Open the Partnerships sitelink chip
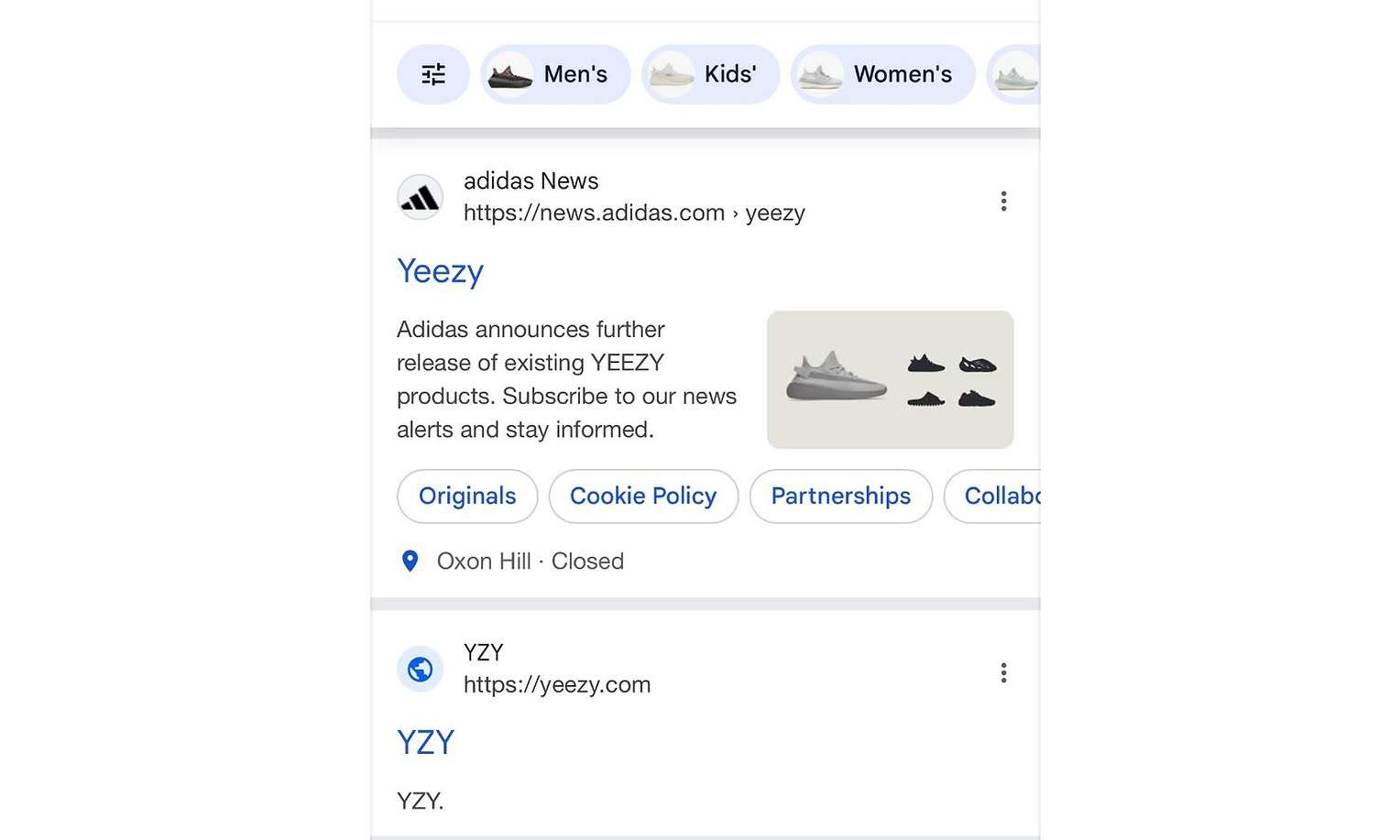The height and width of the screenshot is (840, 1400). [x=840, y=496]
